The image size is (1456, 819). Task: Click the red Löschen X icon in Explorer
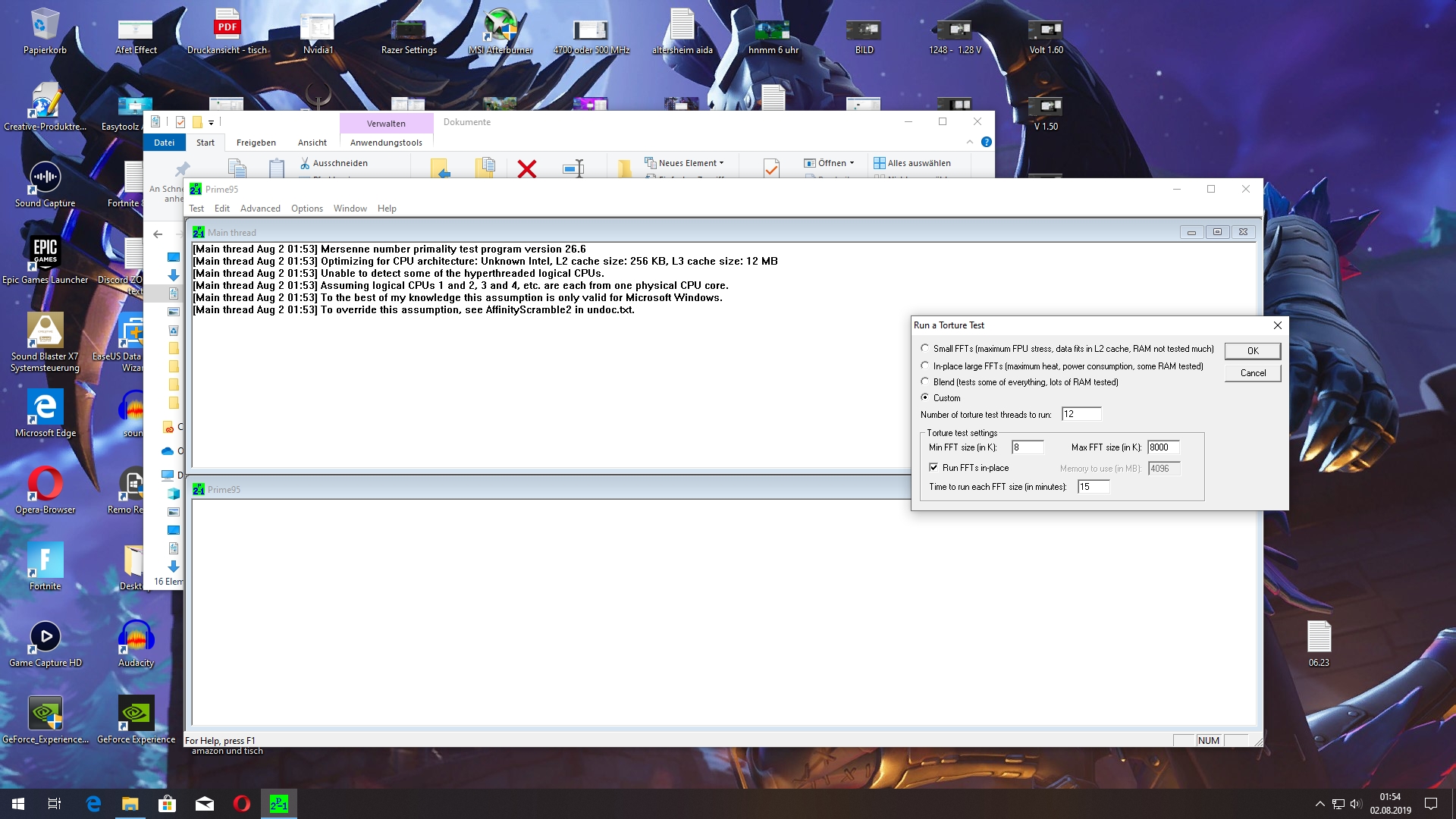527,168
